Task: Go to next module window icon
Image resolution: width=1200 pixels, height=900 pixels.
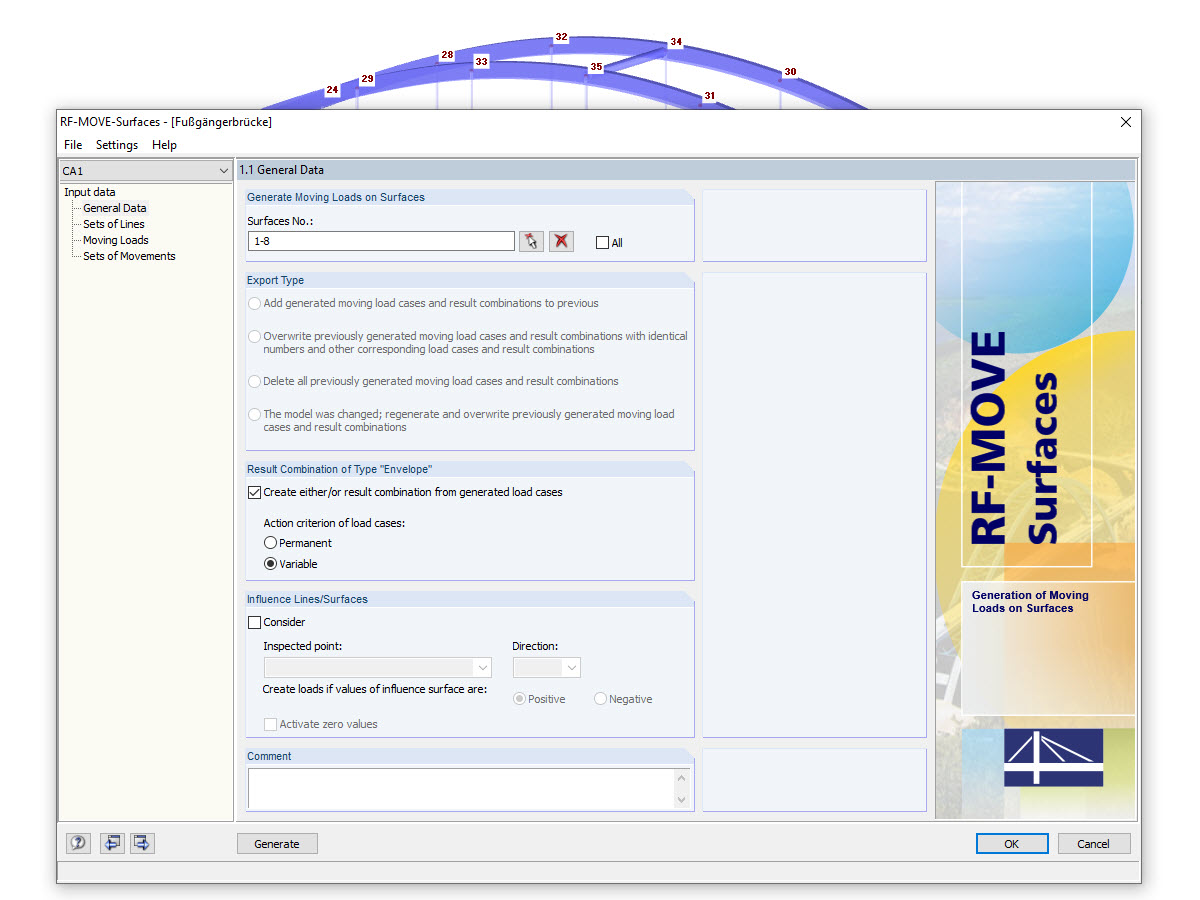Action: (141, 843)
